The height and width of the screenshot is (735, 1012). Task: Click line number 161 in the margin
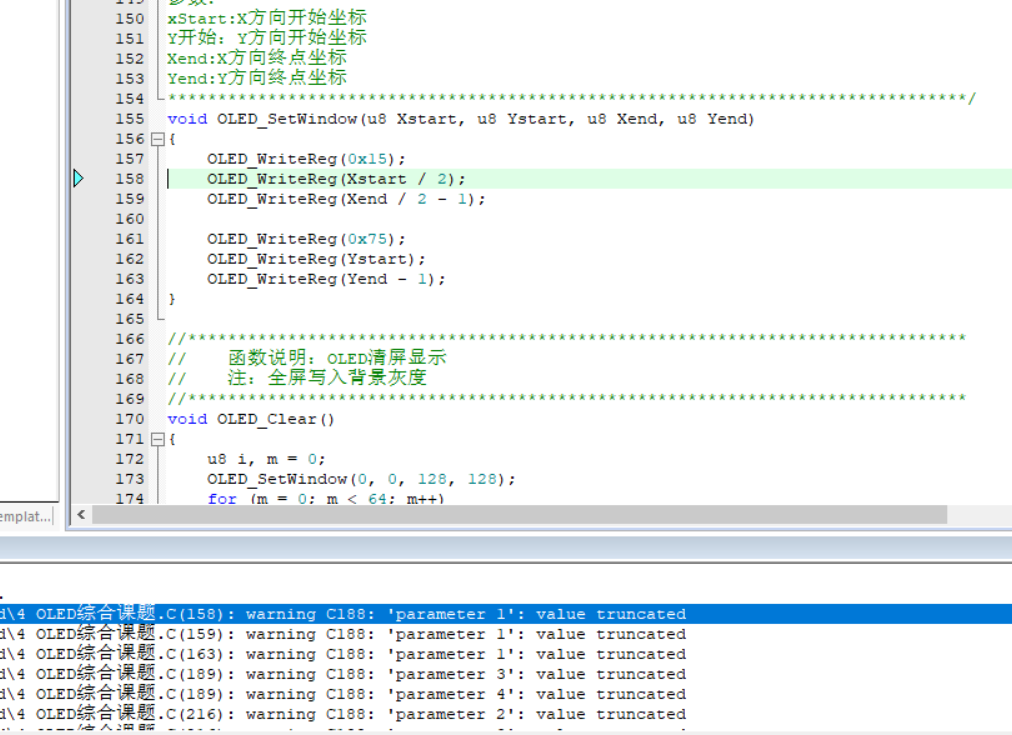click(x=130, y=239)
